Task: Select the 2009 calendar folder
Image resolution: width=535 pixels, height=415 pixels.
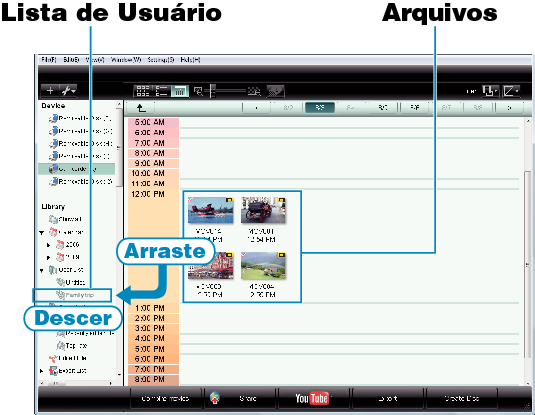Action: (x=68, y=244)
